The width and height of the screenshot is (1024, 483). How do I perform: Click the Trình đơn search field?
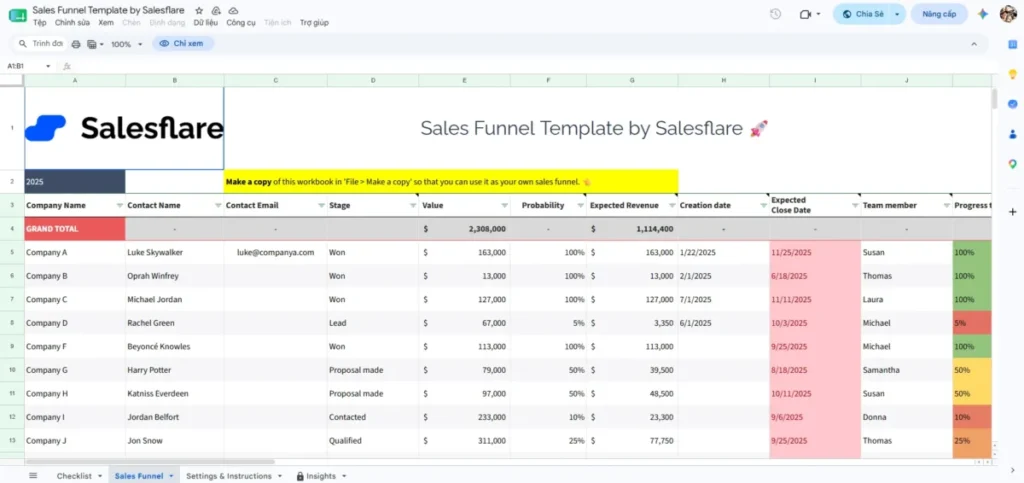(x=40, y=44)
